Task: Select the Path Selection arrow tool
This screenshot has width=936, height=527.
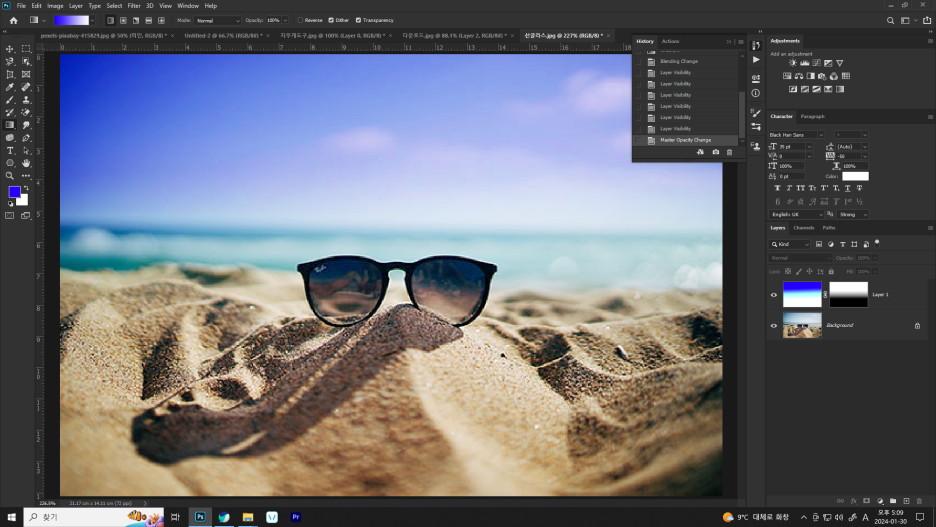Action: pos(26,150)
